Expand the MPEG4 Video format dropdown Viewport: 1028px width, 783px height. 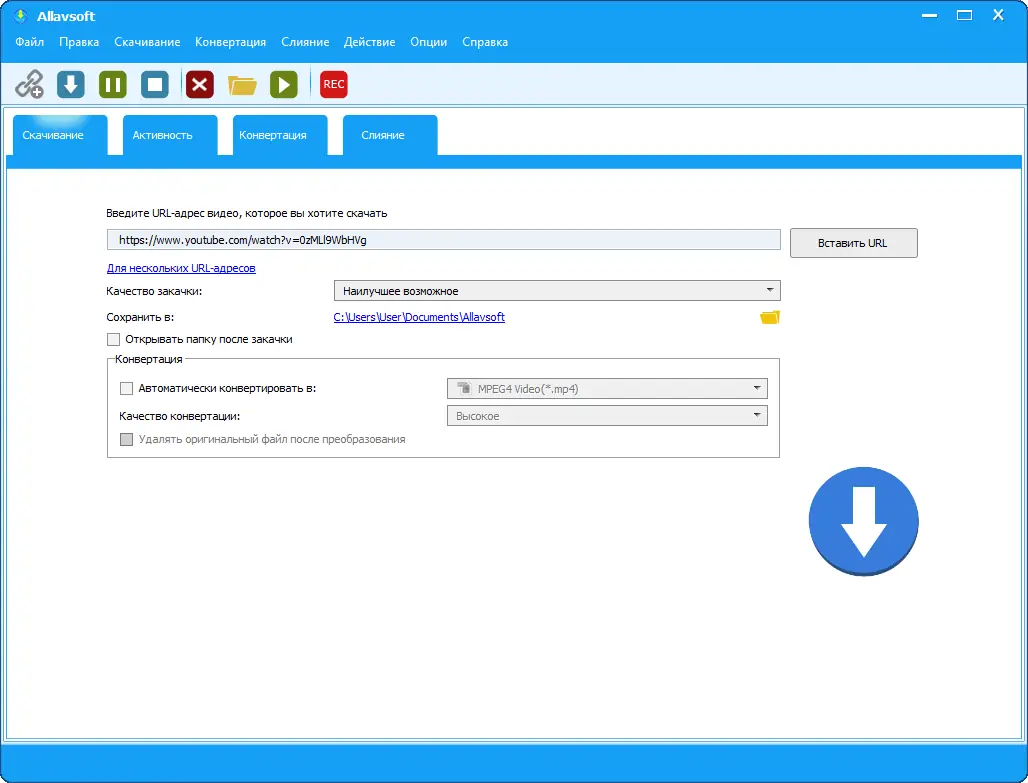pos(756,388)
